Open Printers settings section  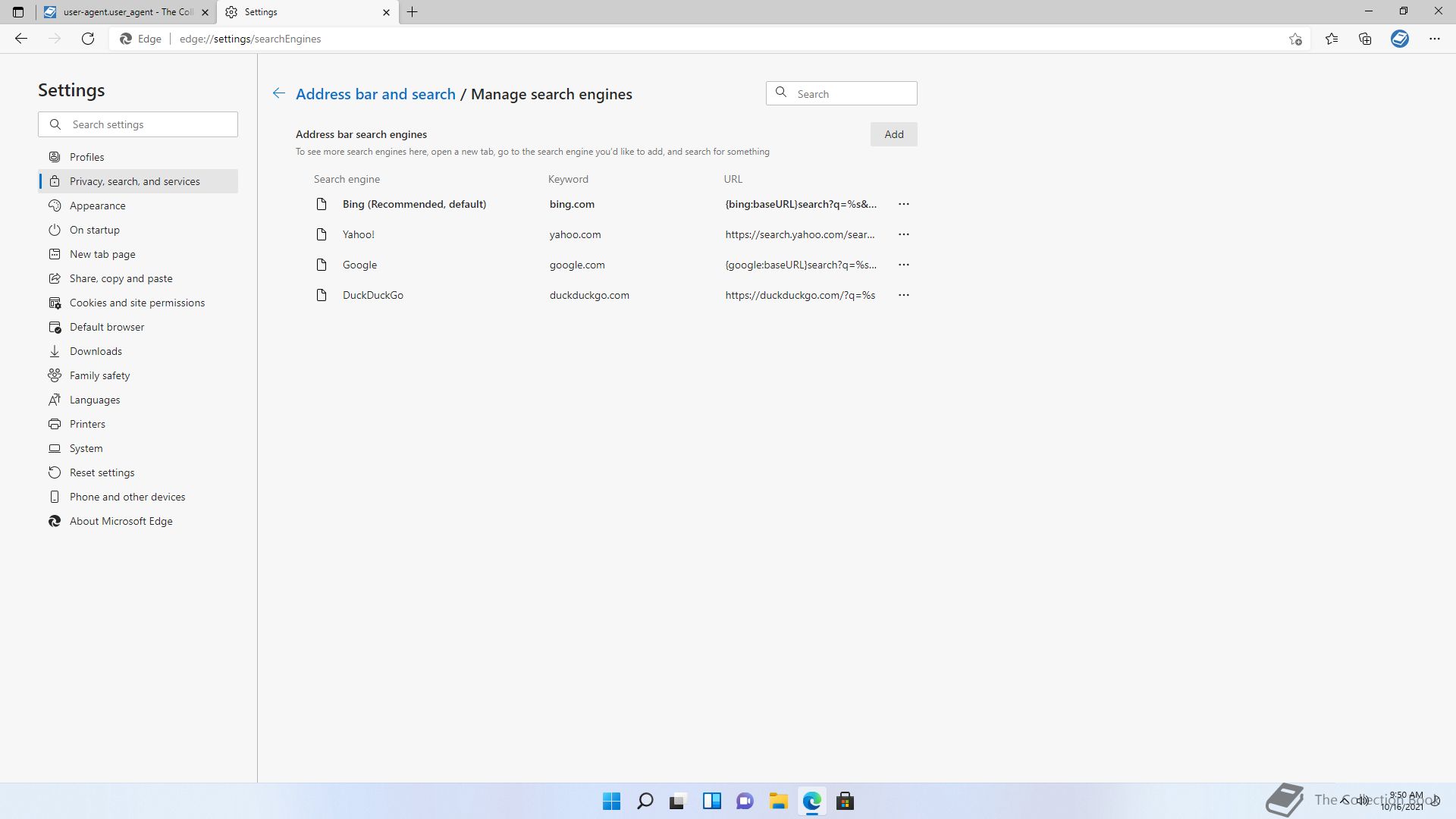coord(138,424)
